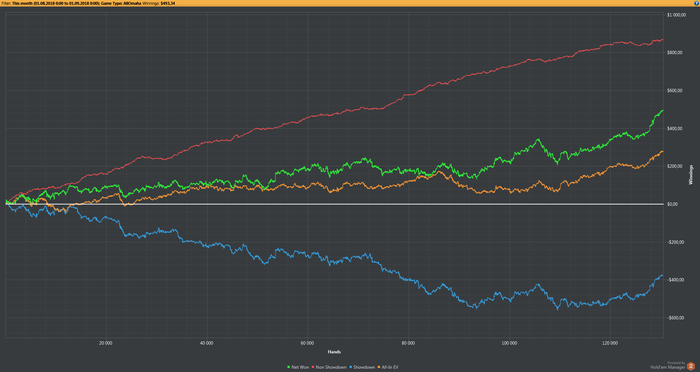Click the 'Showdown' legend label
The image size is (700, 372).
[x=364, y=367]
